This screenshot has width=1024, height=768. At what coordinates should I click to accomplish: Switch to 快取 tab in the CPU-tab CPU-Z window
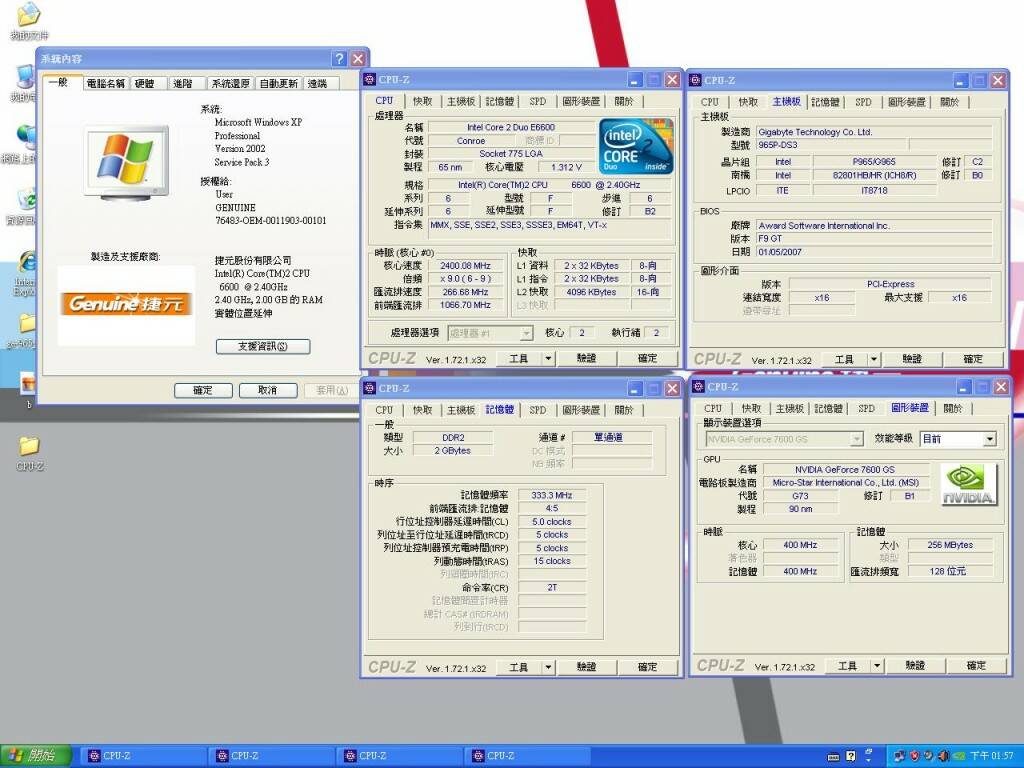(423, 101)
